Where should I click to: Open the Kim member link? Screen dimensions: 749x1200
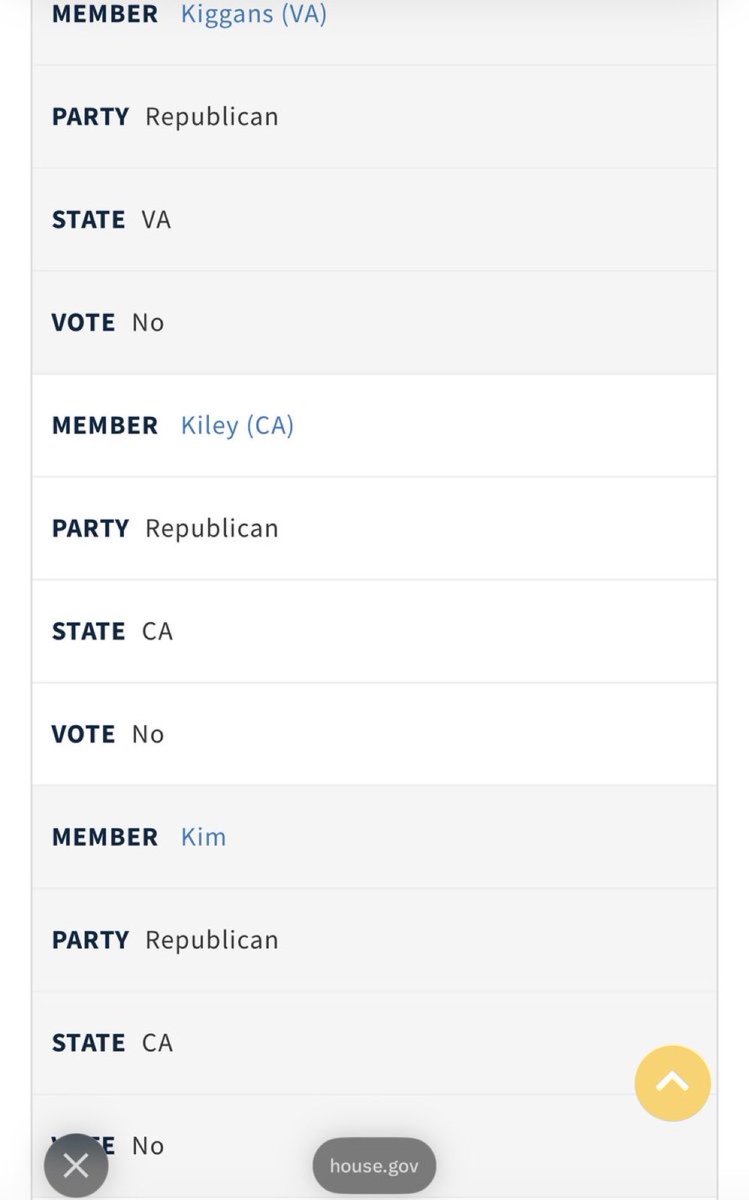point(203,837)
